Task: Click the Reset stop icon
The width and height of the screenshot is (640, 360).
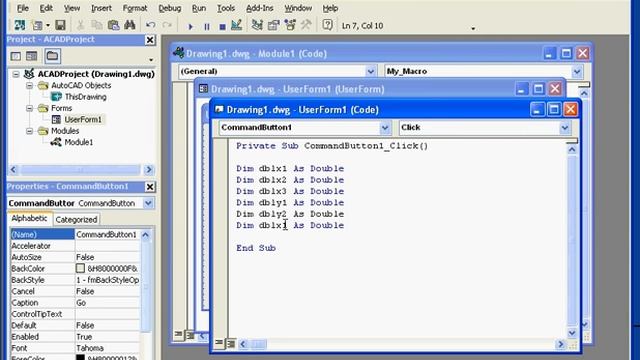Action: pyautogui.click(x=222, y=27)
